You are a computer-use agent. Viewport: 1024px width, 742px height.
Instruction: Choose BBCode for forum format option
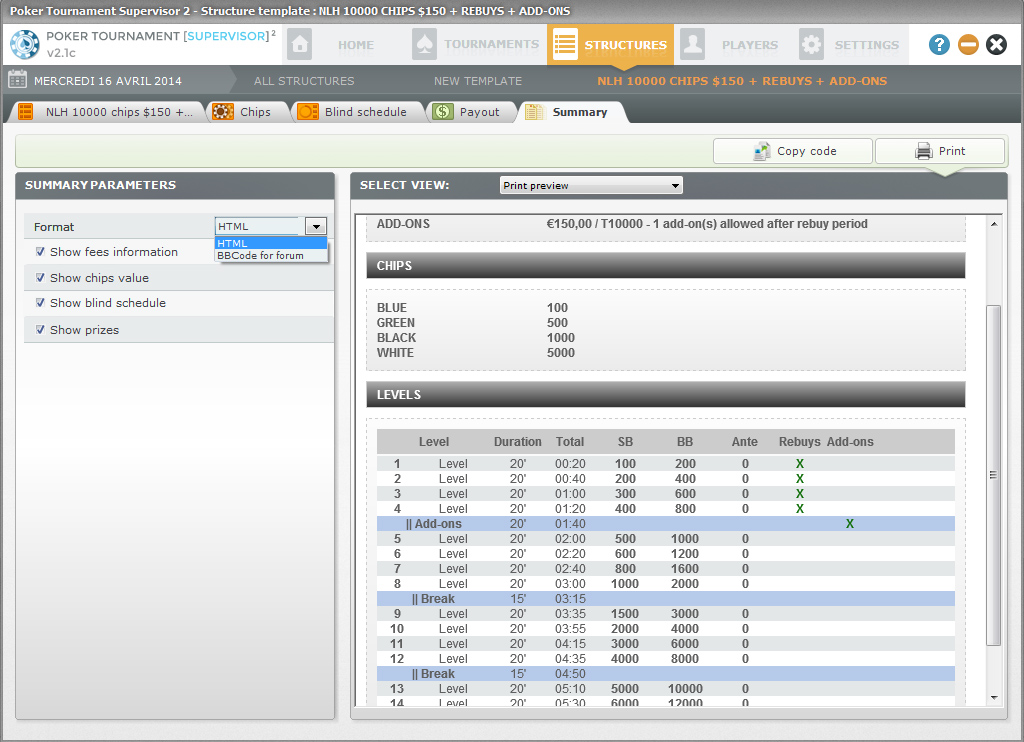[x=260, y=256]
